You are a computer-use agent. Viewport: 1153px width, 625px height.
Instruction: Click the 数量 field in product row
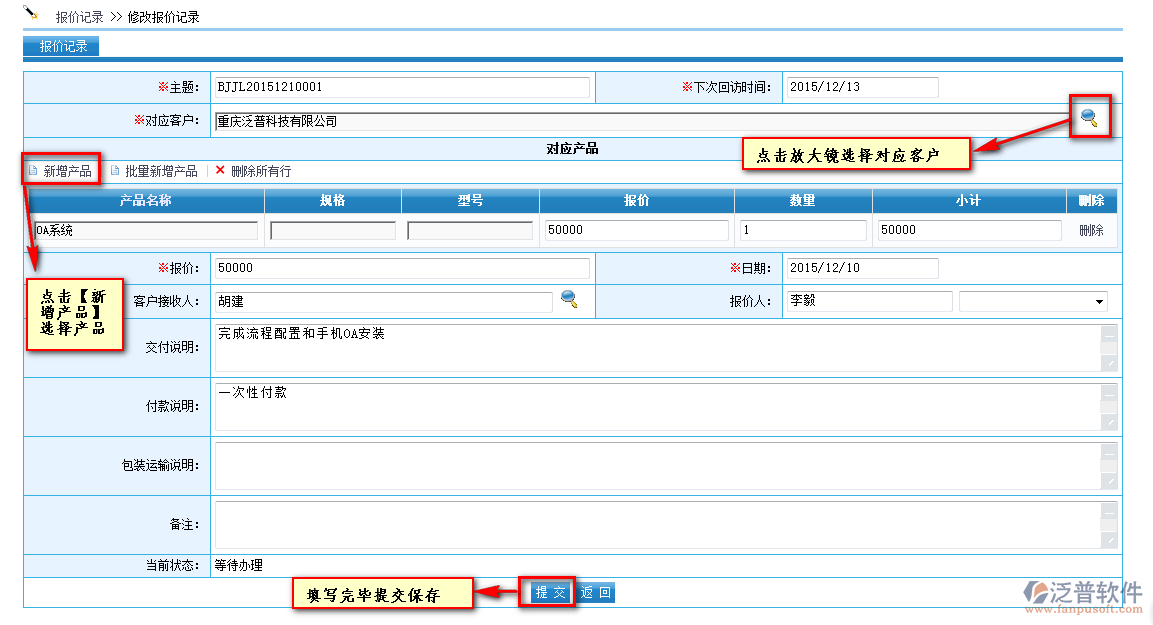click(803, 230)
